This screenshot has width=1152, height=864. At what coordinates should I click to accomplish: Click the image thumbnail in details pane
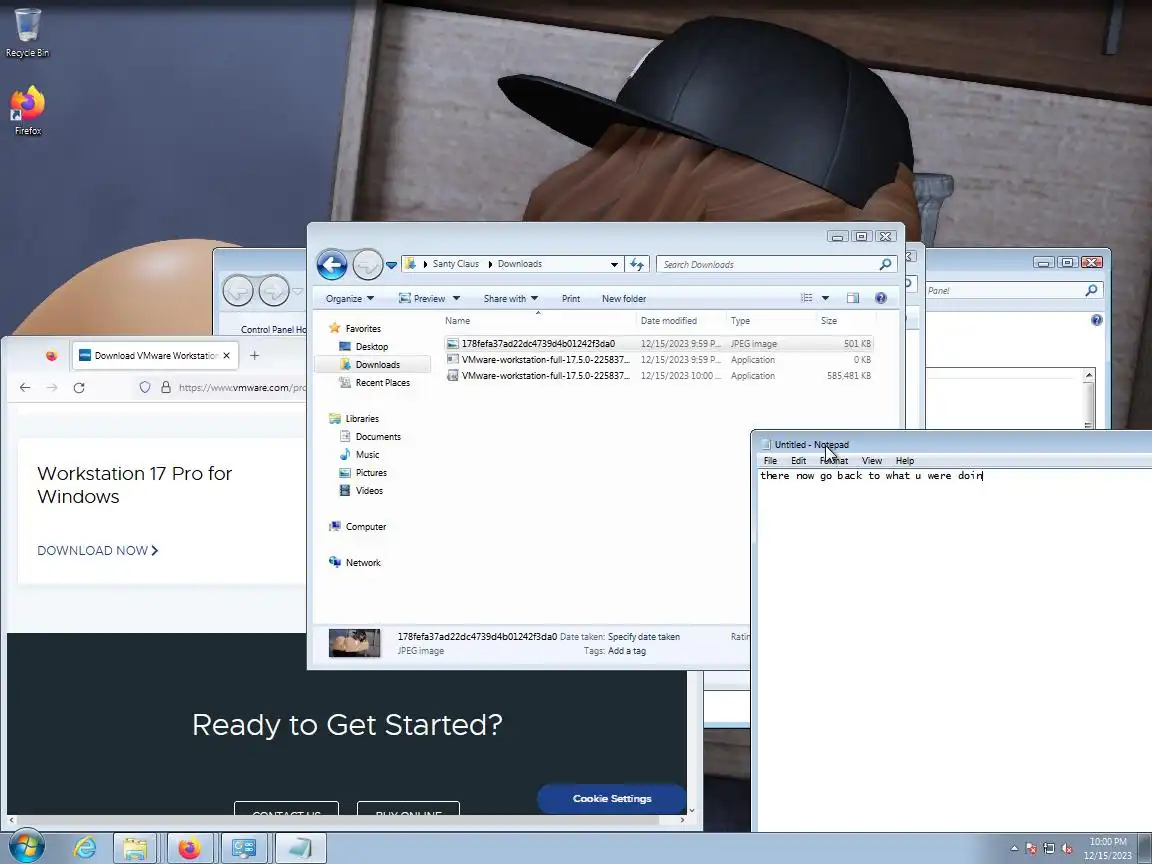point(354,643)
